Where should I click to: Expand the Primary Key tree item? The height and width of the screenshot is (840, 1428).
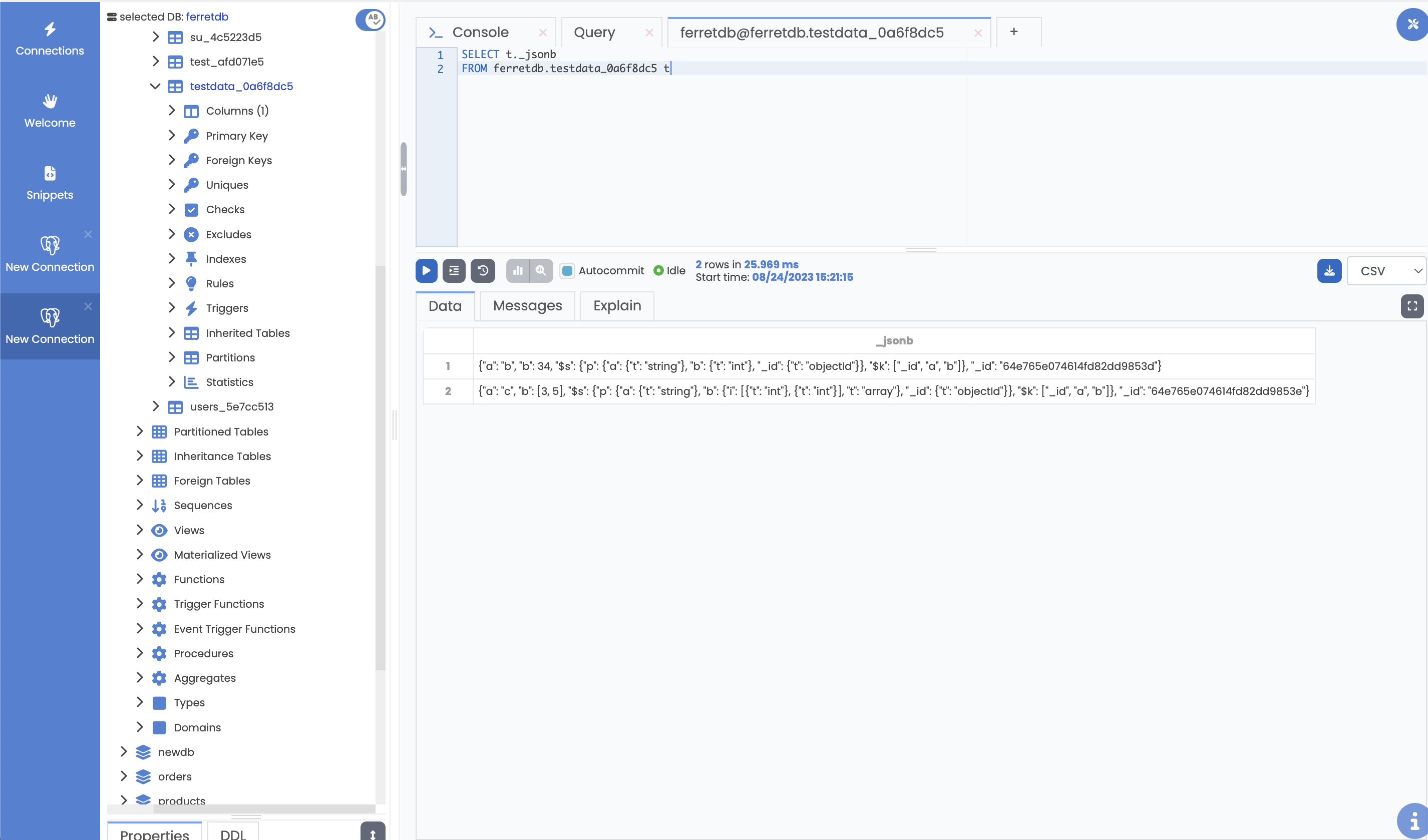pos(169,135)
